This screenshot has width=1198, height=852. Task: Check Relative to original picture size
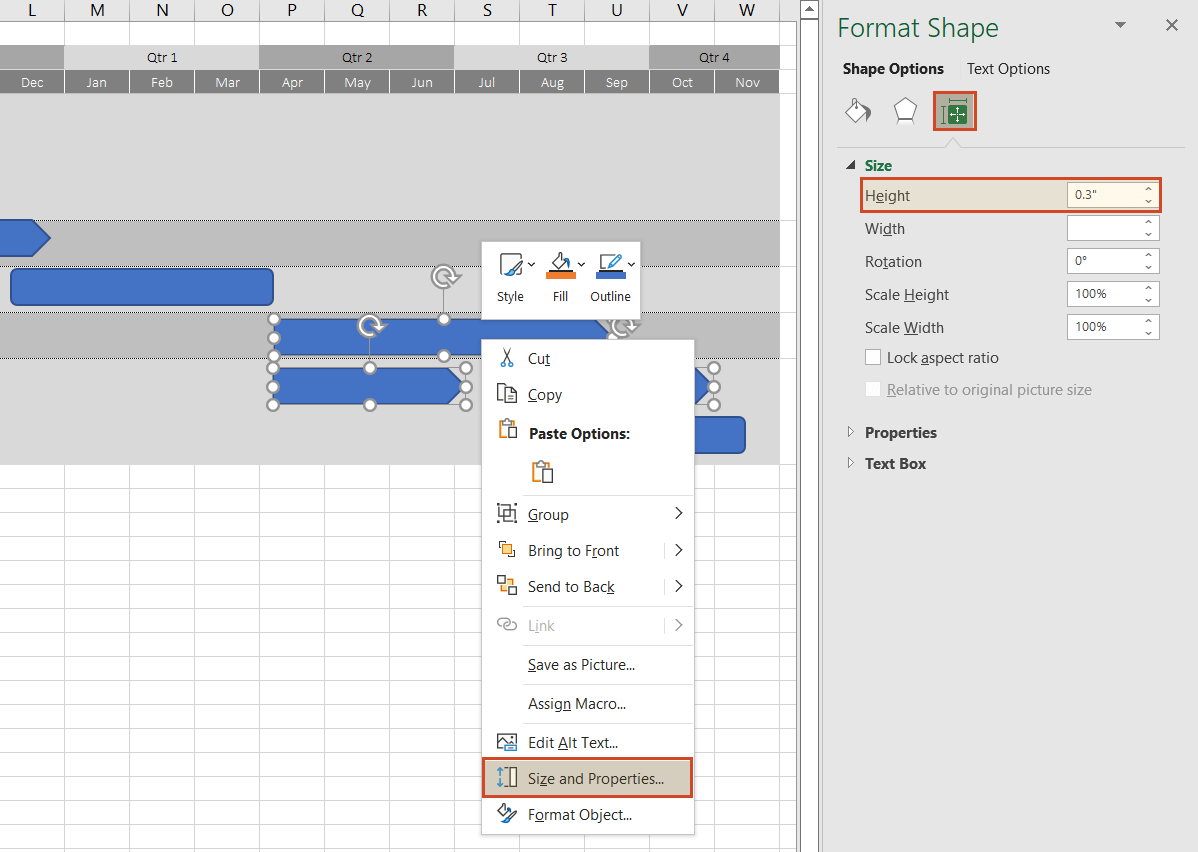click(873, 390)
